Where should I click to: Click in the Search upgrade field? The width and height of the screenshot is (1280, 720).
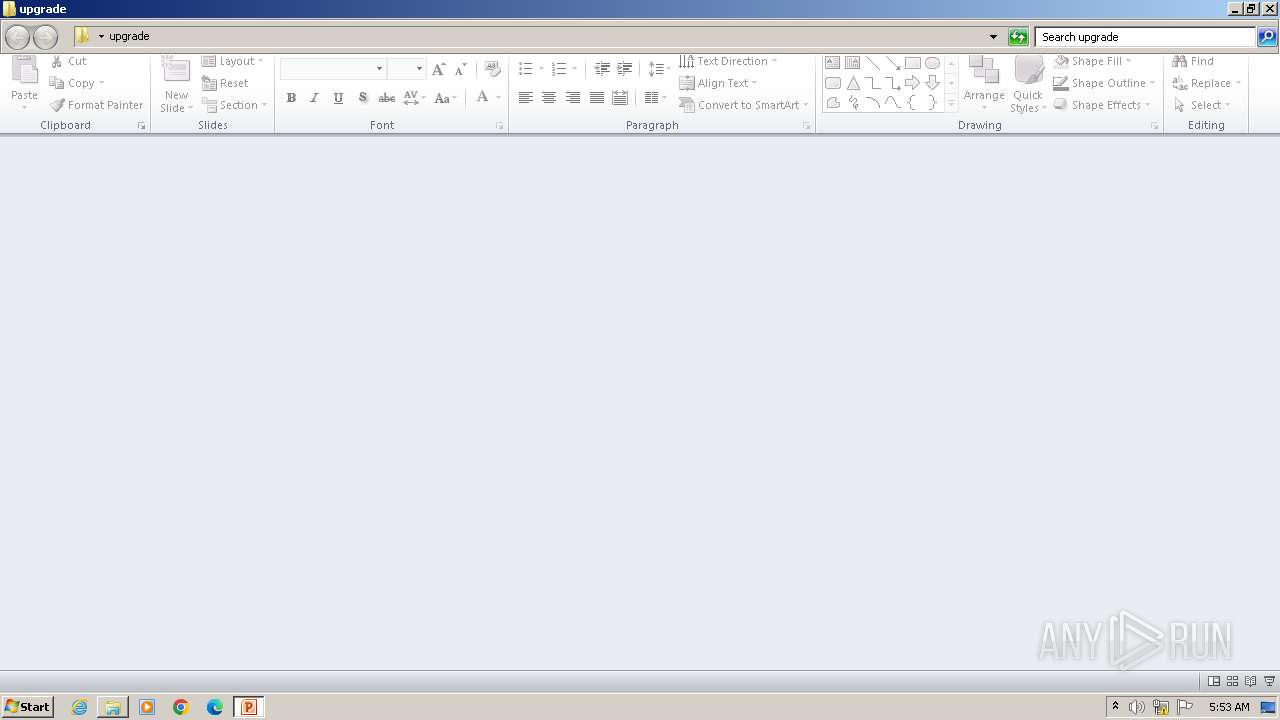(x=1145, y=37)
